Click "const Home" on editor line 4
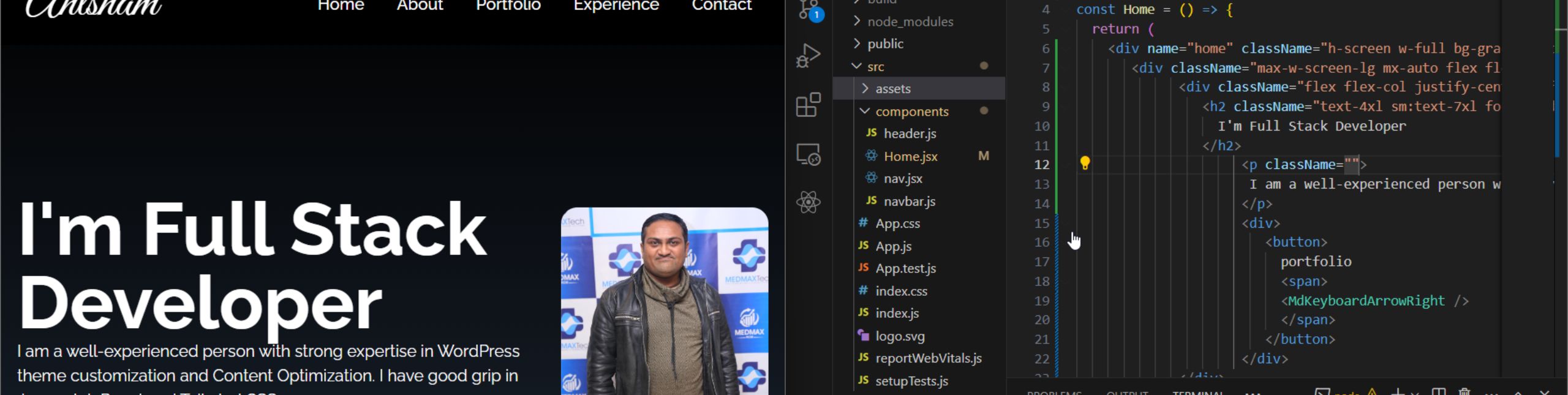Image resolution: width=1568 pixels, height=395 pixels. pyautogui.click(x=1115, y=10)
